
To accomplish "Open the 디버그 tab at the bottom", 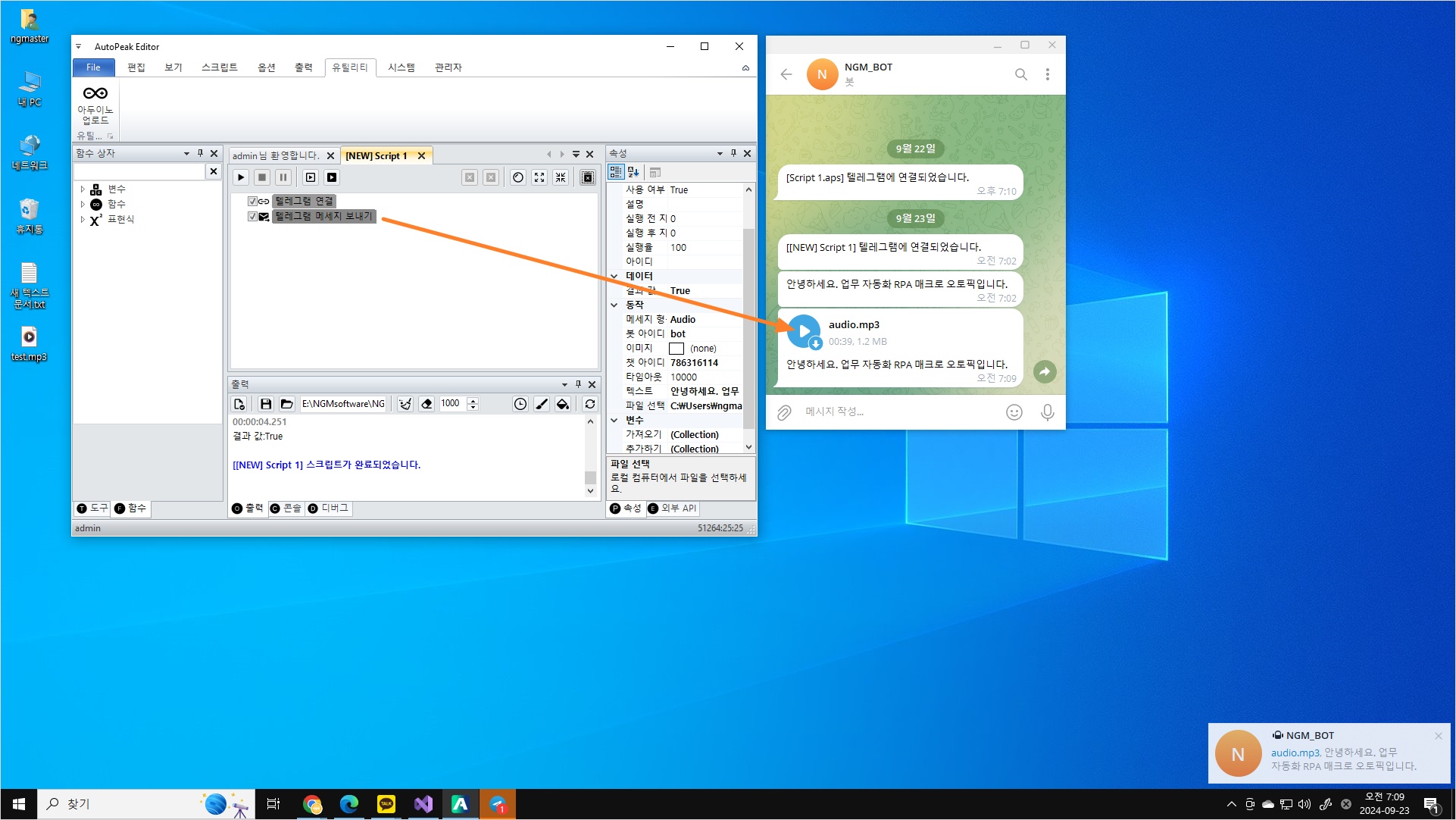I will tap(329, 508).
